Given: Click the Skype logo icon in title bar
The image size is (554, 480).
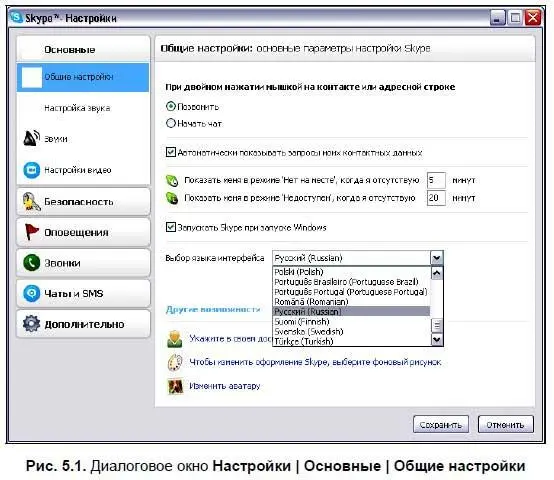Looking at the screenshot, I should 16,17.
